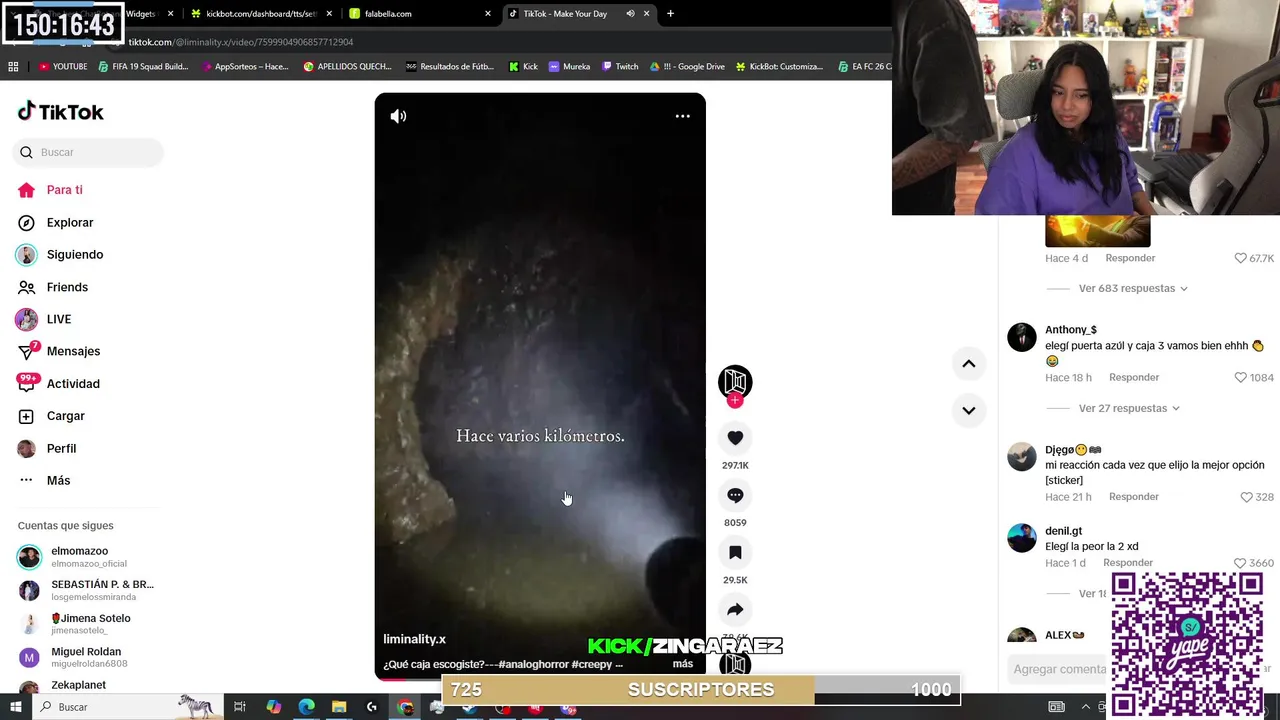The width and height of the screenshot is (1280, 720).
Task: Go to previous video with up arrow
Action: [968, 364]
